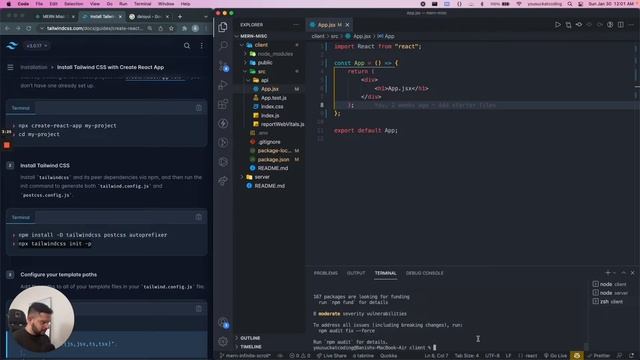
Task: Open the Tailwind version v3.0.17 dropdown
Action: 36,46
